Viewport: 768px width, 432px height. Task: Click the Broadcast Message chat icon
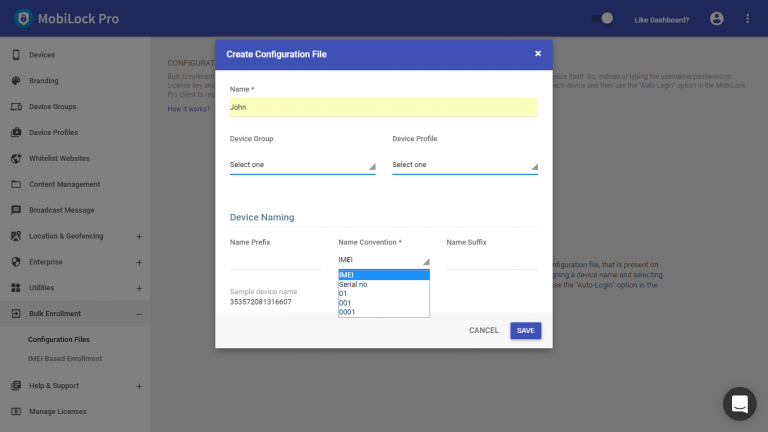(16, 210)
